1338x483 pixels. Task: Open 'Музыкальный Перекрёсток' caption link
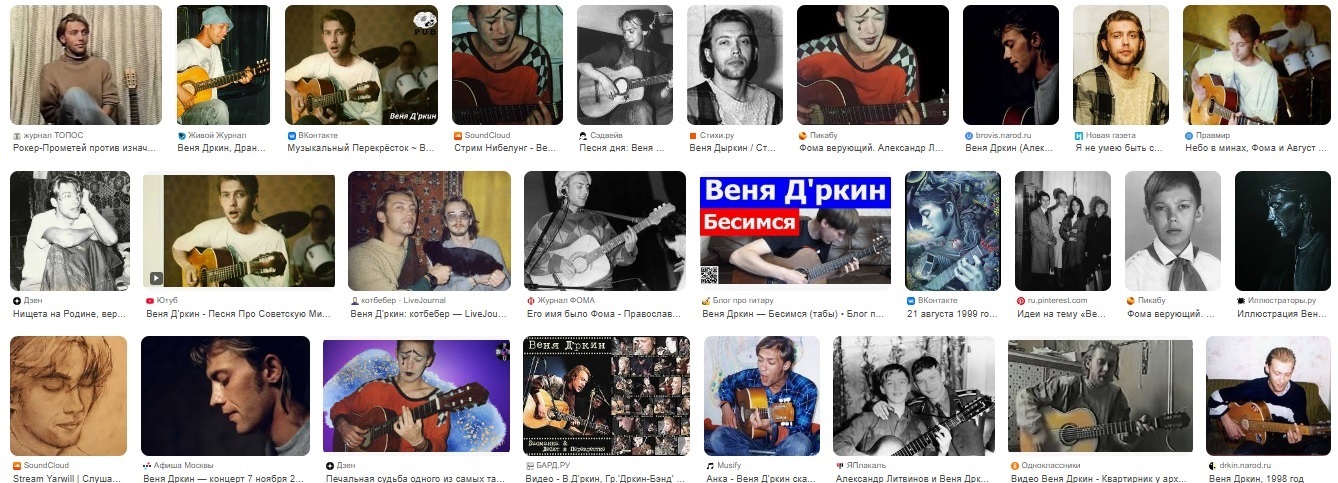point(361,148)
